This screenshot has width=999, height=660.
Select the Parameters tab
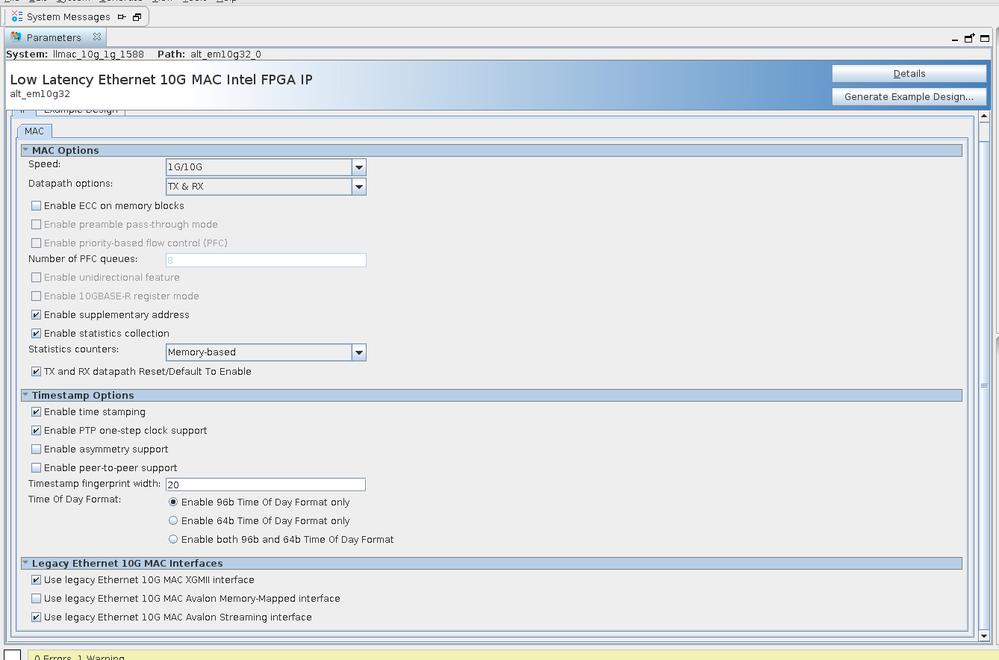pyautogui.click(x=54, y=37)
